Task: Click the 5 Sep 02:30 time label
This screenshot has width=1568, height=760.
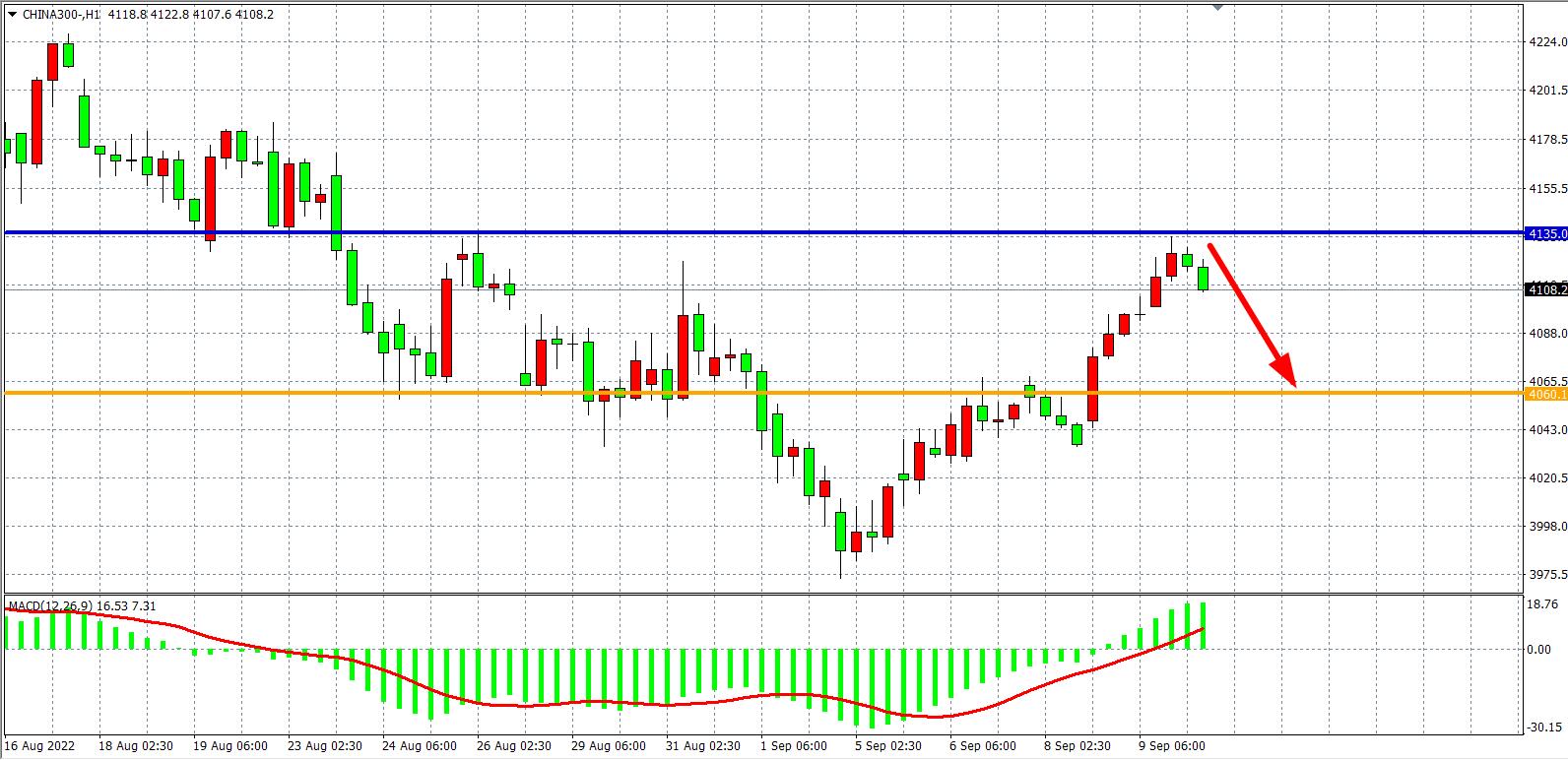Action: [888, 746]
